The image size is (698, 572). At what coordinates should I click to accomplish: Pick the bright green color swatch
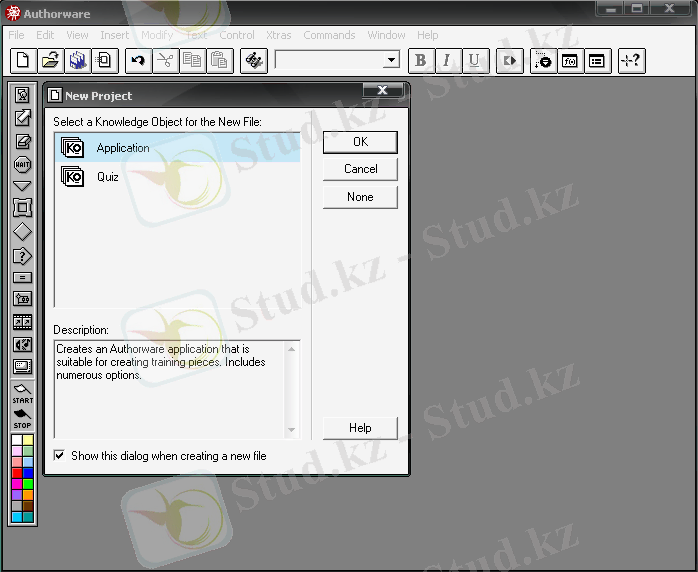click(x=28, y=484)
